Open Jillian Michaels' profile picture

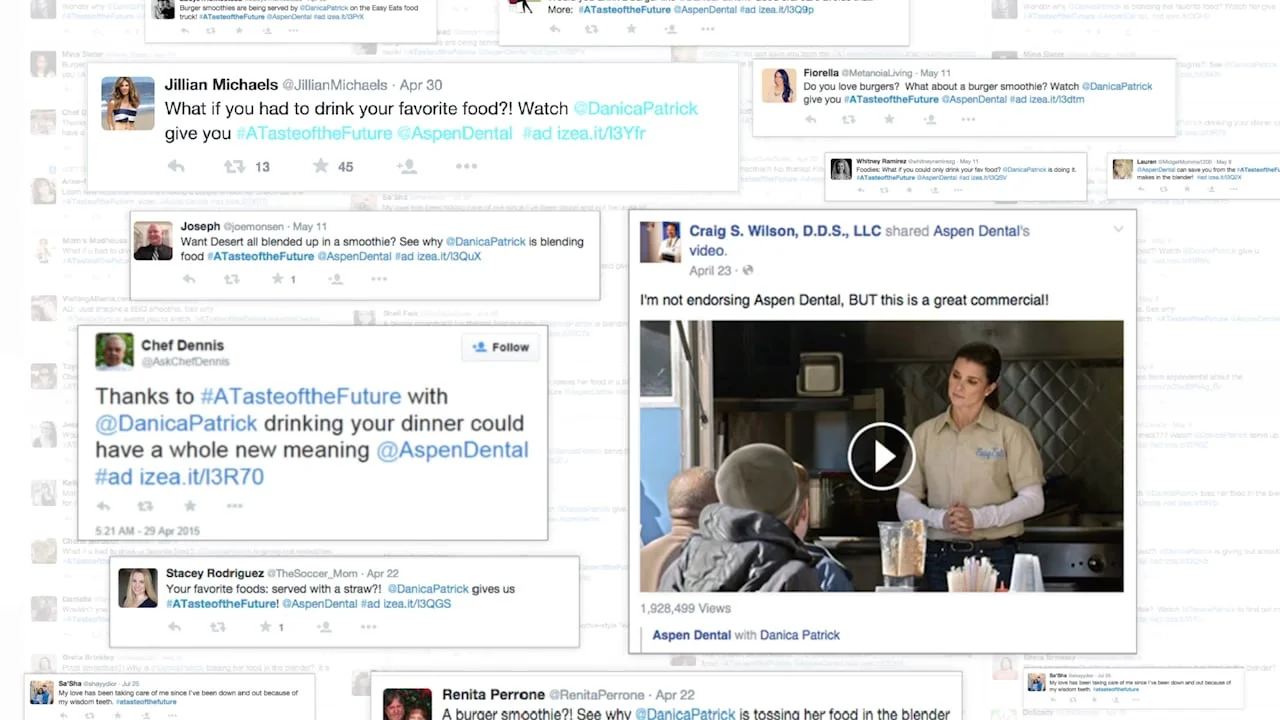tap(128, 103)
